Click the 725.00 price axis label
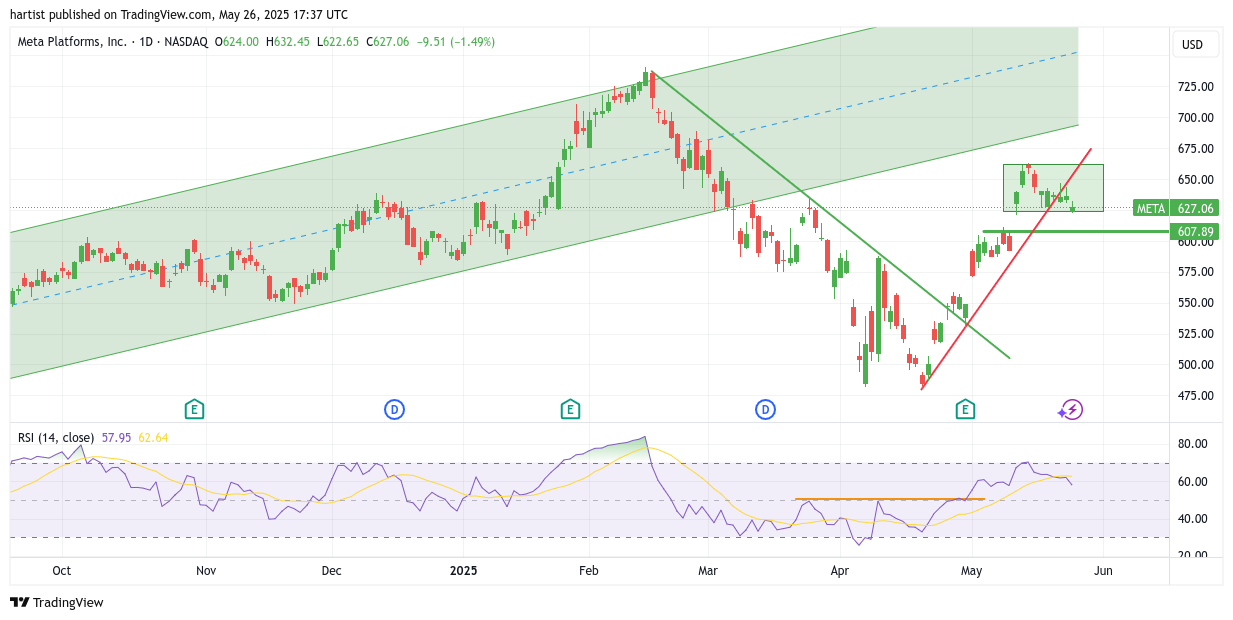Screen dimensions: 1233x620 pyautogui.click(x=1195, y=87)
